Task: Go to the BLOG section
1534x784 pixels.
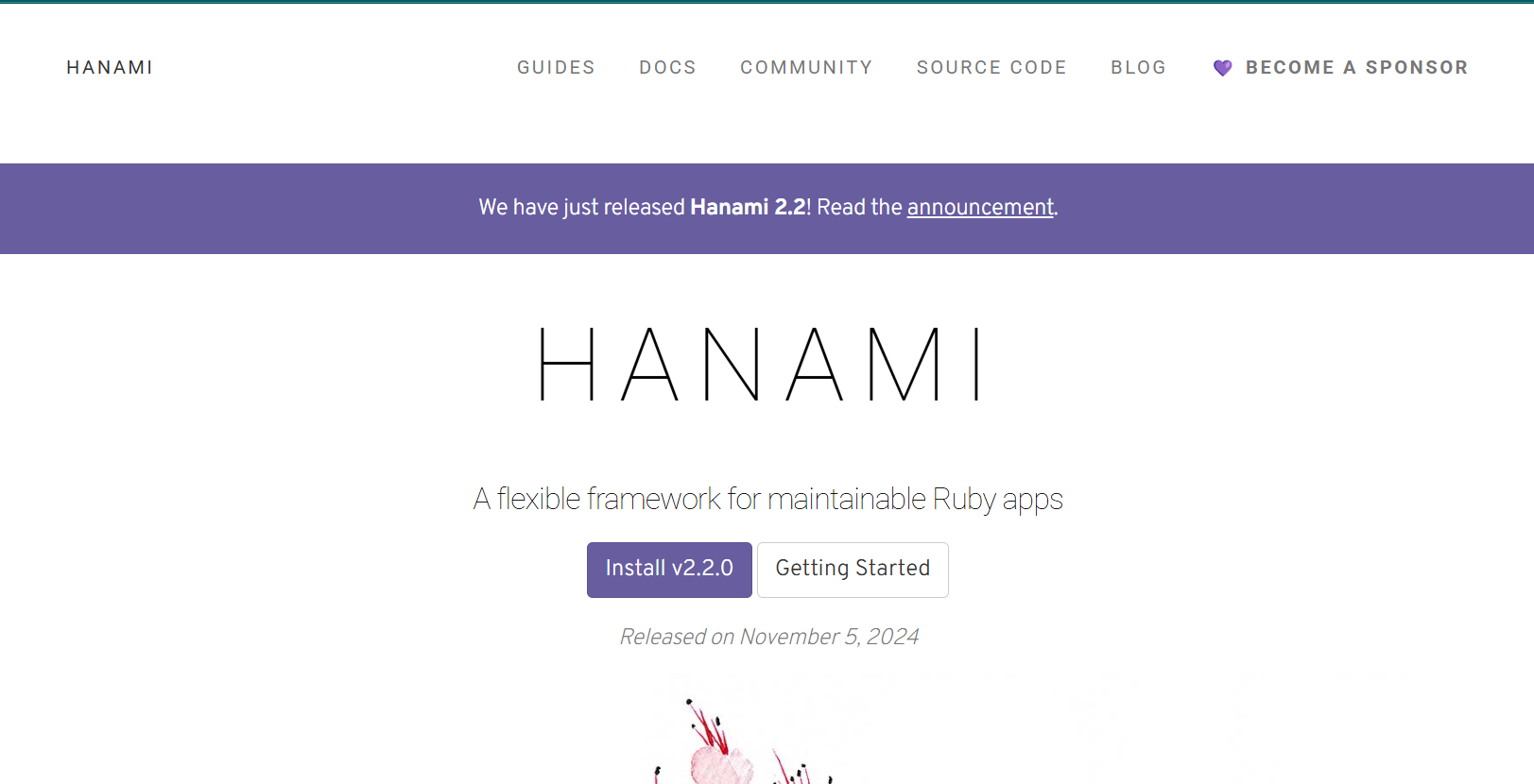Action: point(1138,67)
